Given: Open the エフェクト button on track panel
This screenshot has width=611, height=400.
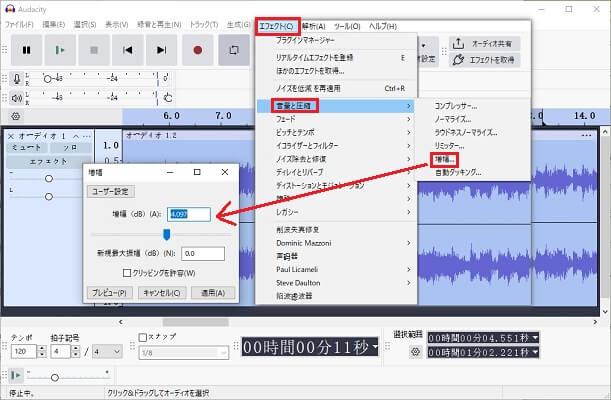Looking at the screenshot, I should click(x=49, y=162).
